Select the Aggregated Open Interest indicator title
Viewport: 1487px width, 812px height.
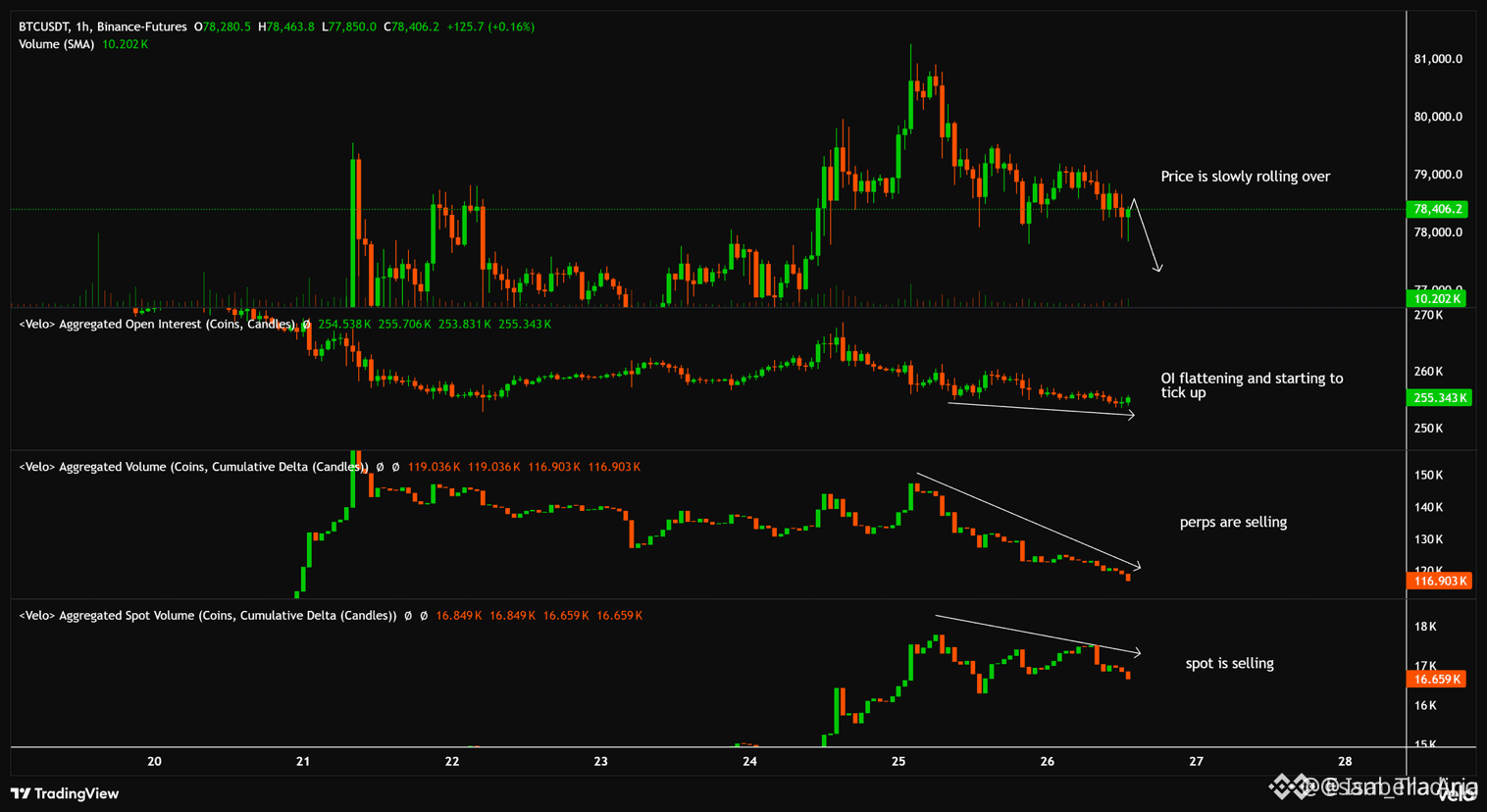pos(157,324)
